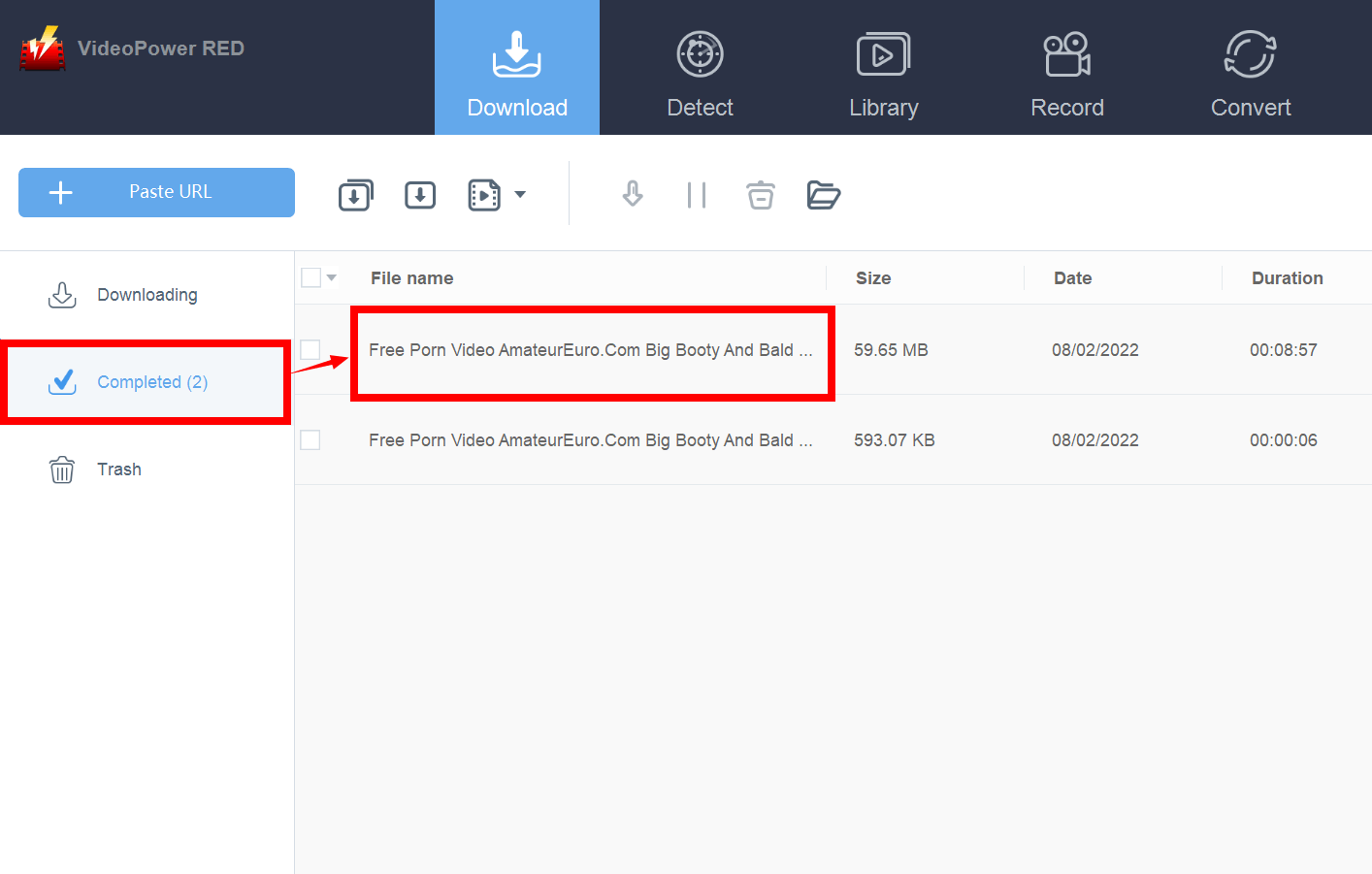Click the date of the 59.65 MB file
The height and width of the screenshot is (874, 1372).
coord(1094,350)
